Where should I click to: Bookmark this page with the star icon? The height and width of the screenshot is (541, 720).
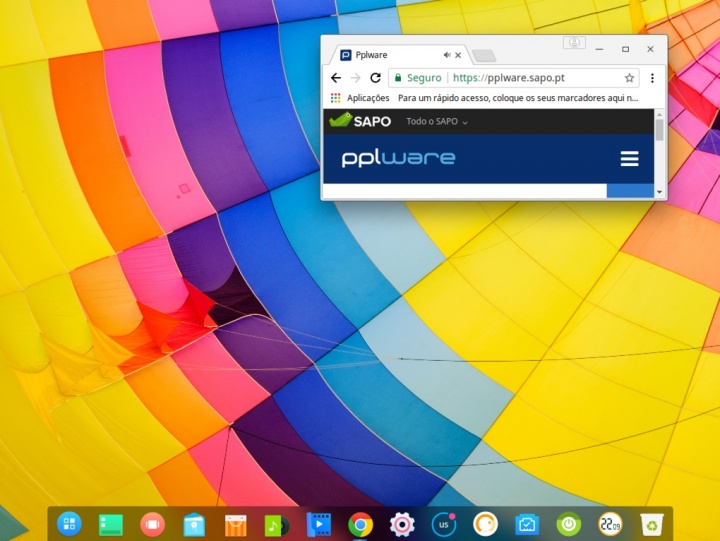click(629, 78)
